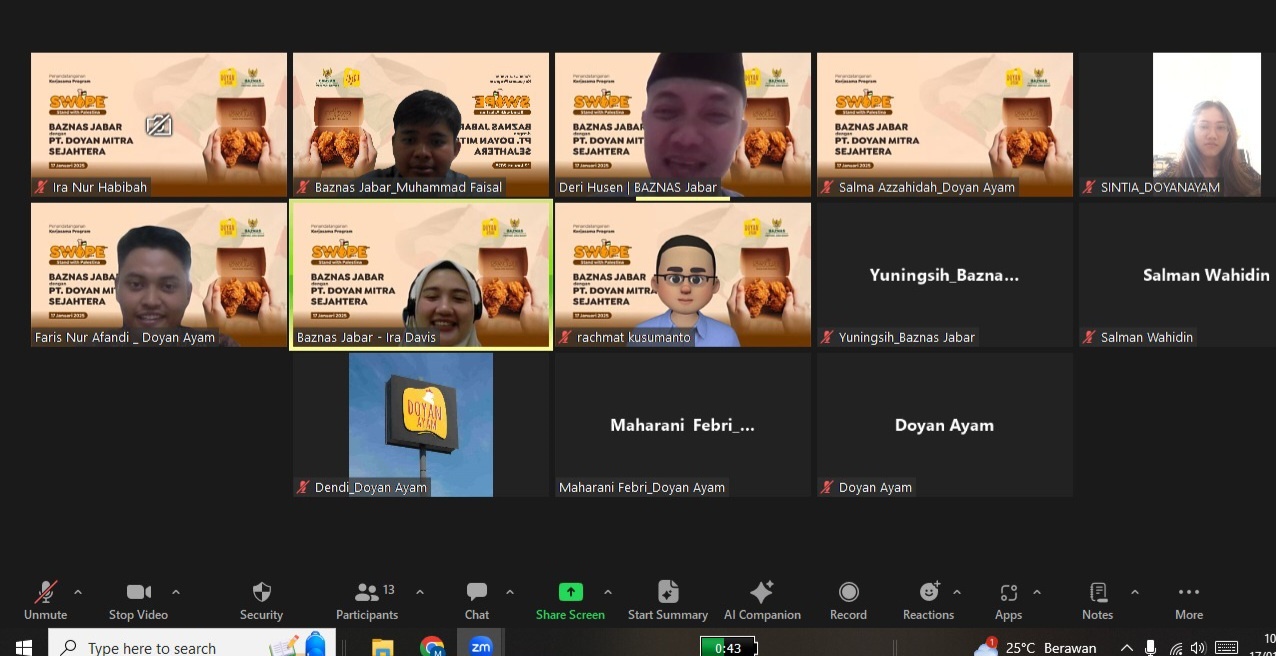Open meeting Notes
Viewport: 1276px width, 656px height.
1097,600
